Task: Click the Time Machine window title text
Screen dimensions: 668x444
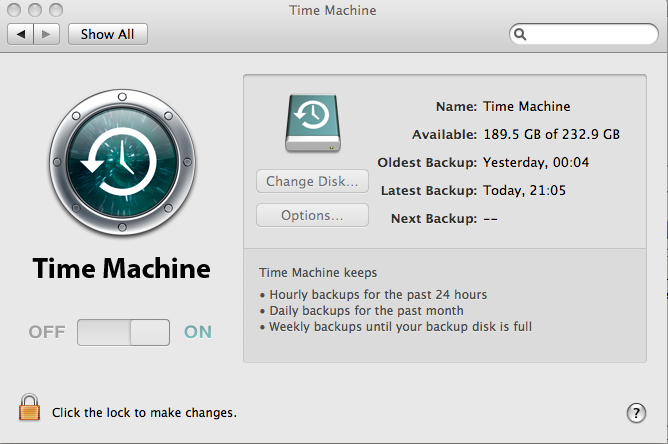Action: click(x=333, y=9)
